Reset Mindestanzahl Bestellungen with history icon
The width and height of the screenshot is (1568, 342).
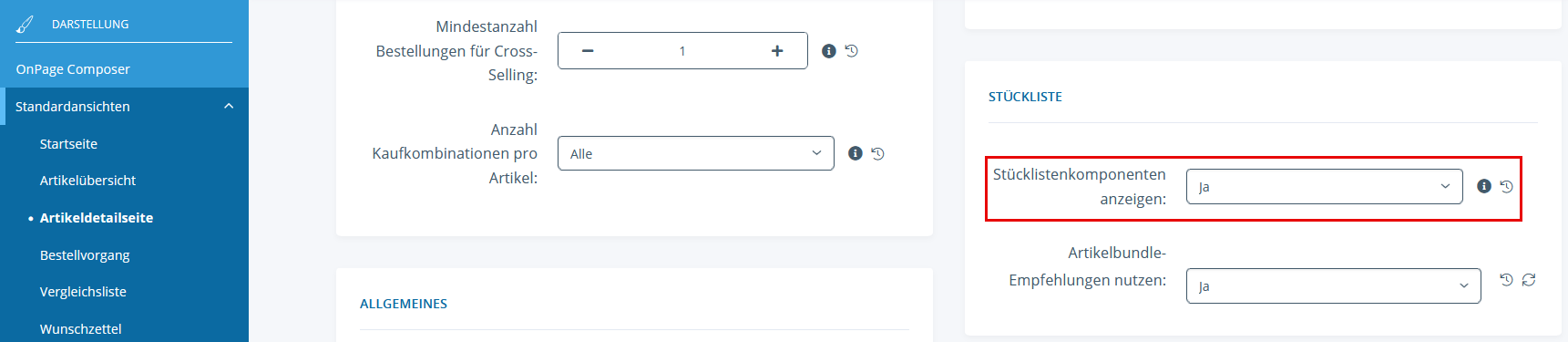(852, 51)
